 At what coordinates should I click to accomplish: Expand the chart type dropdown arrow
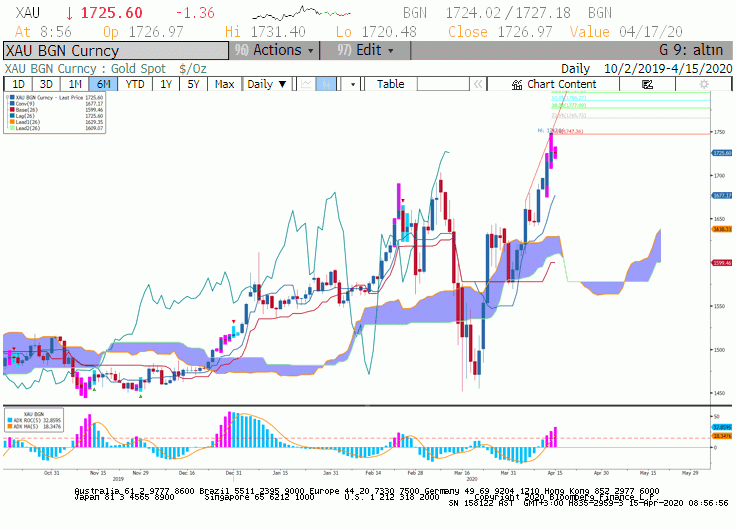[353, 84]
